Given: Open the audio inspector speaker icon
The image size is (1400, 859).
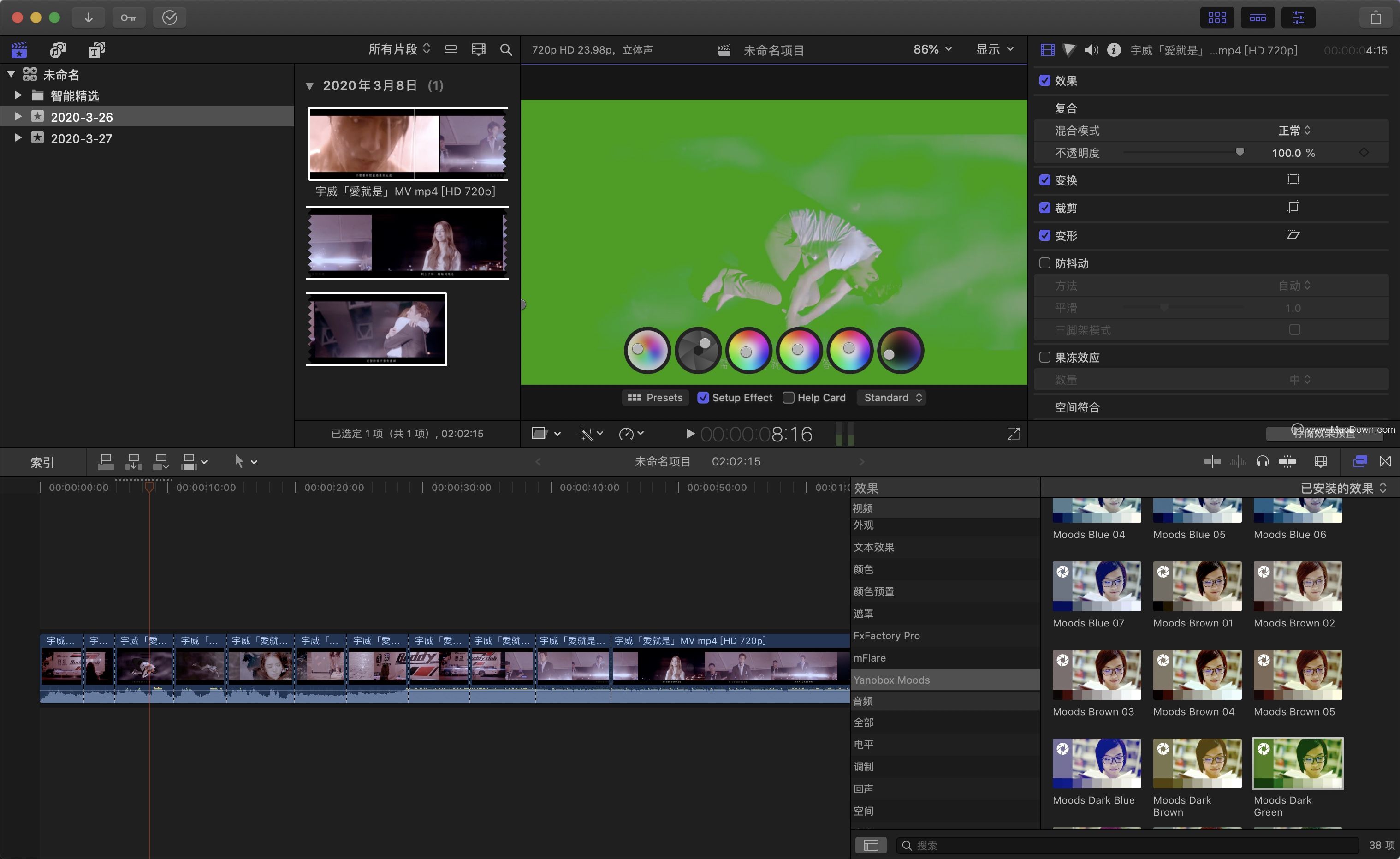Looking at the screenshot, I should click(x=1091, y=50).
